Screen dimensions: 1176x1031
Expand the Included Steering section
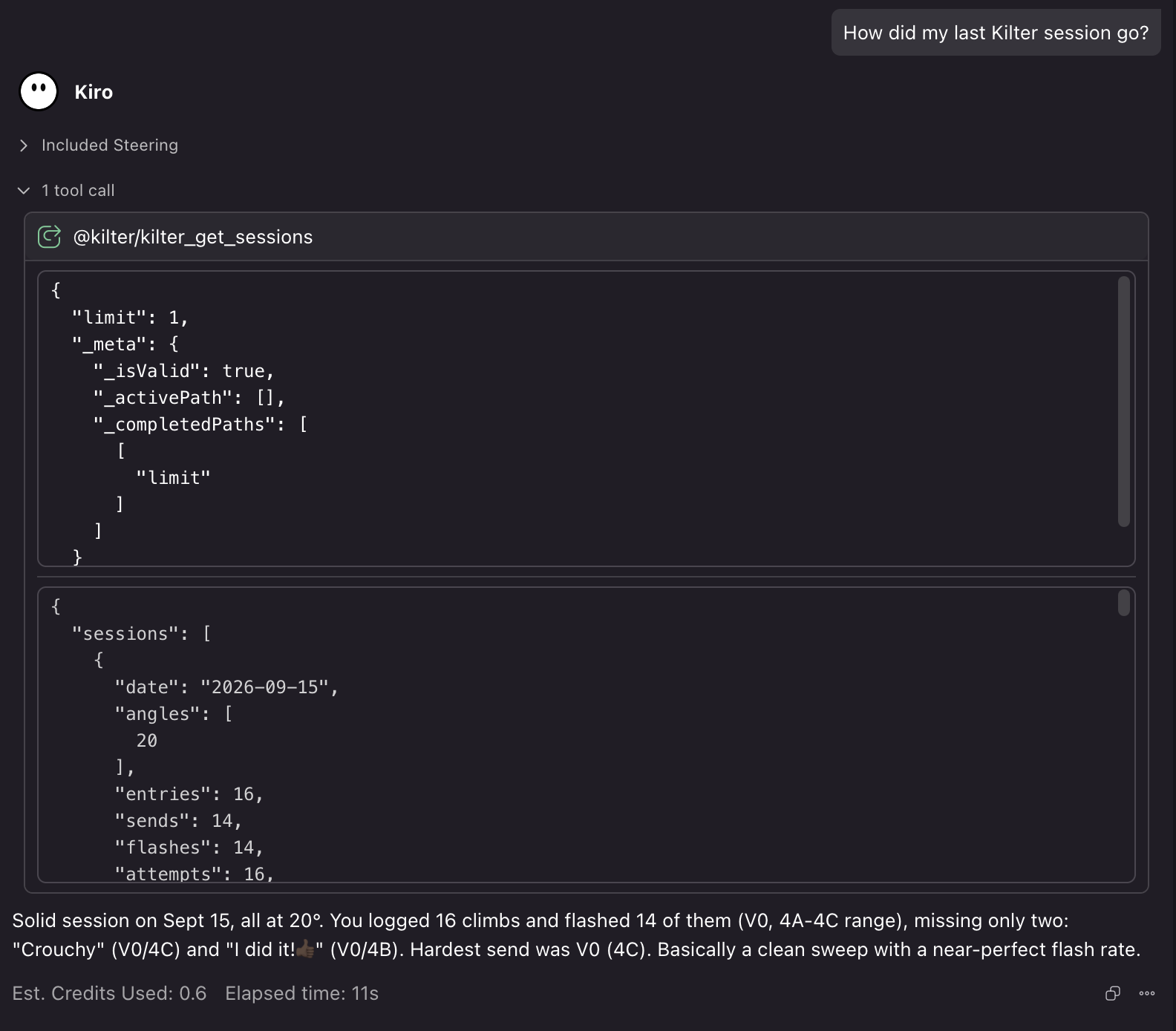(99, 145)
